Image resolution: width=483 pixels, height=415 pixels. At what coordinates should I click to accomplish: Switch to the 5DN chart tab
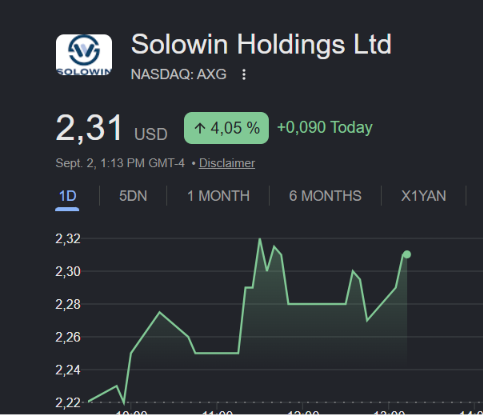133,196
